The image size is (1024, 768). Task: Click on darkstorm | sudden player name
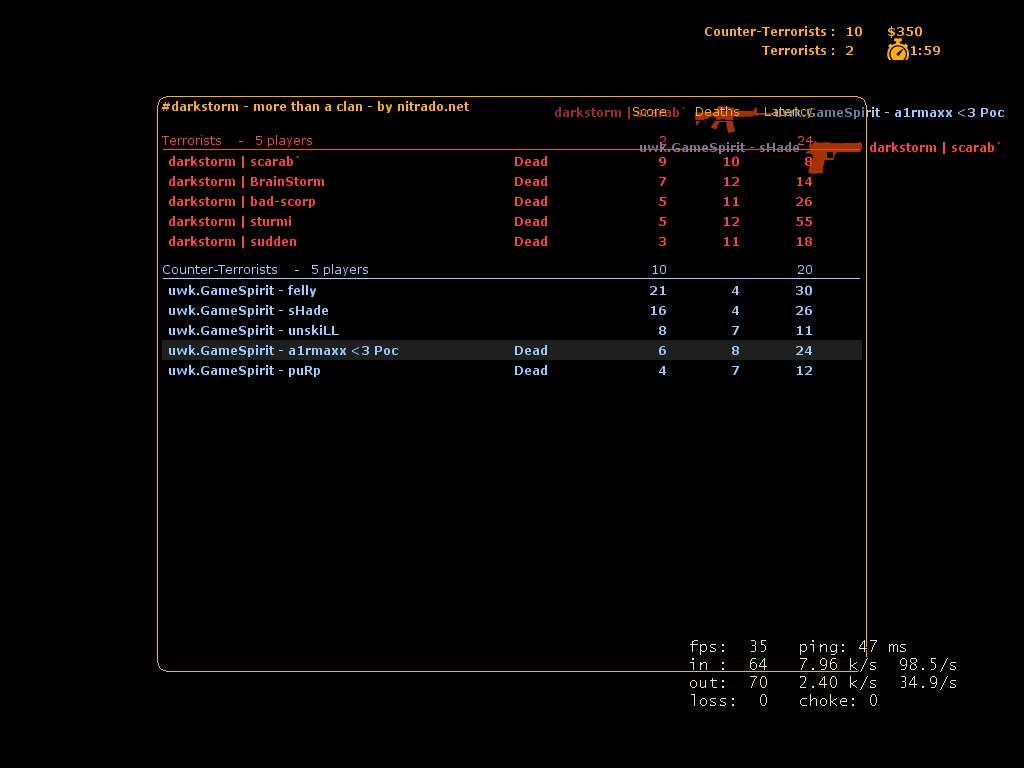point(232,241)
